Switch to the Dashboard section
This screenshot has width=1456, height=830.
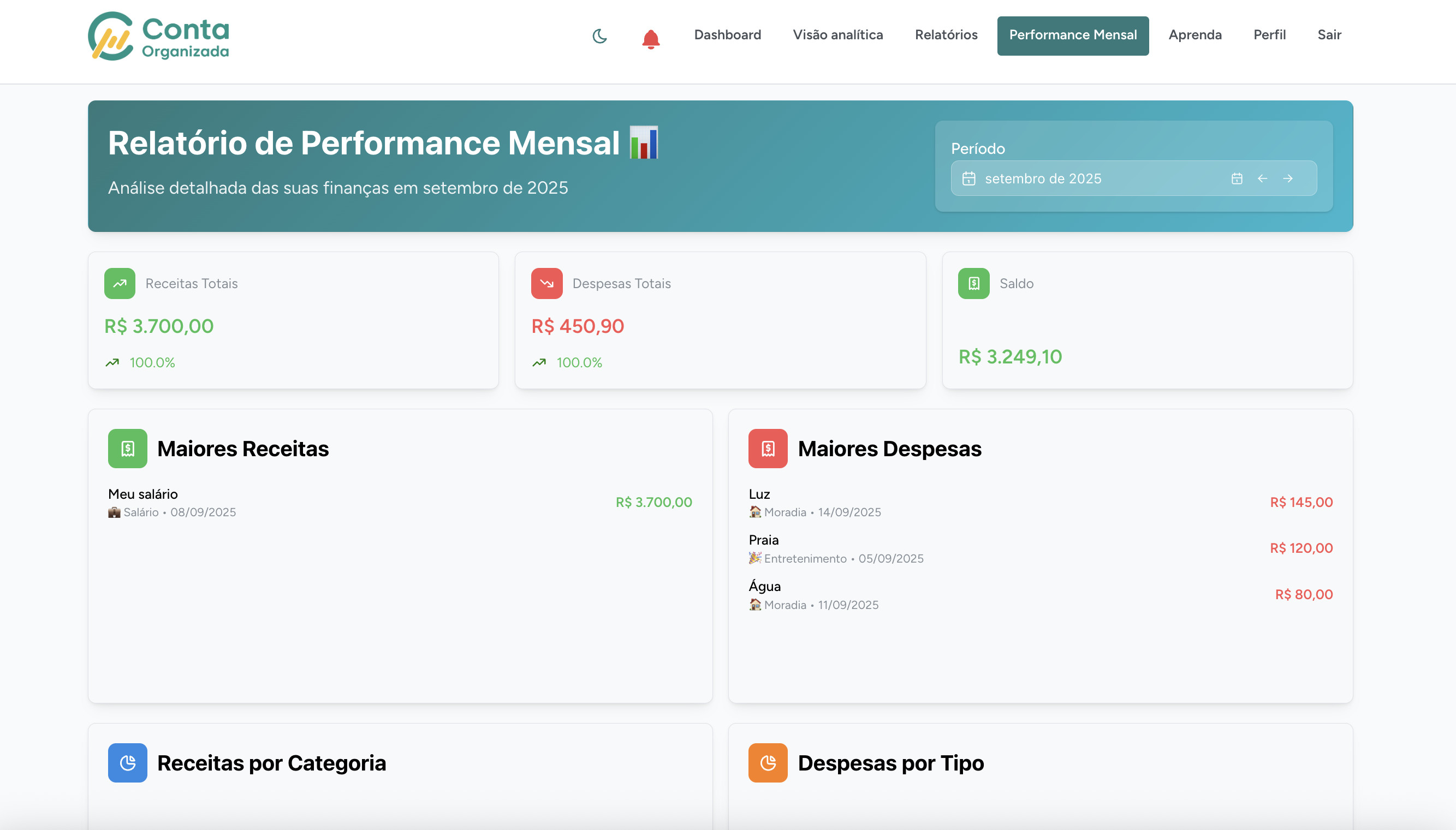tap(727, 35)
